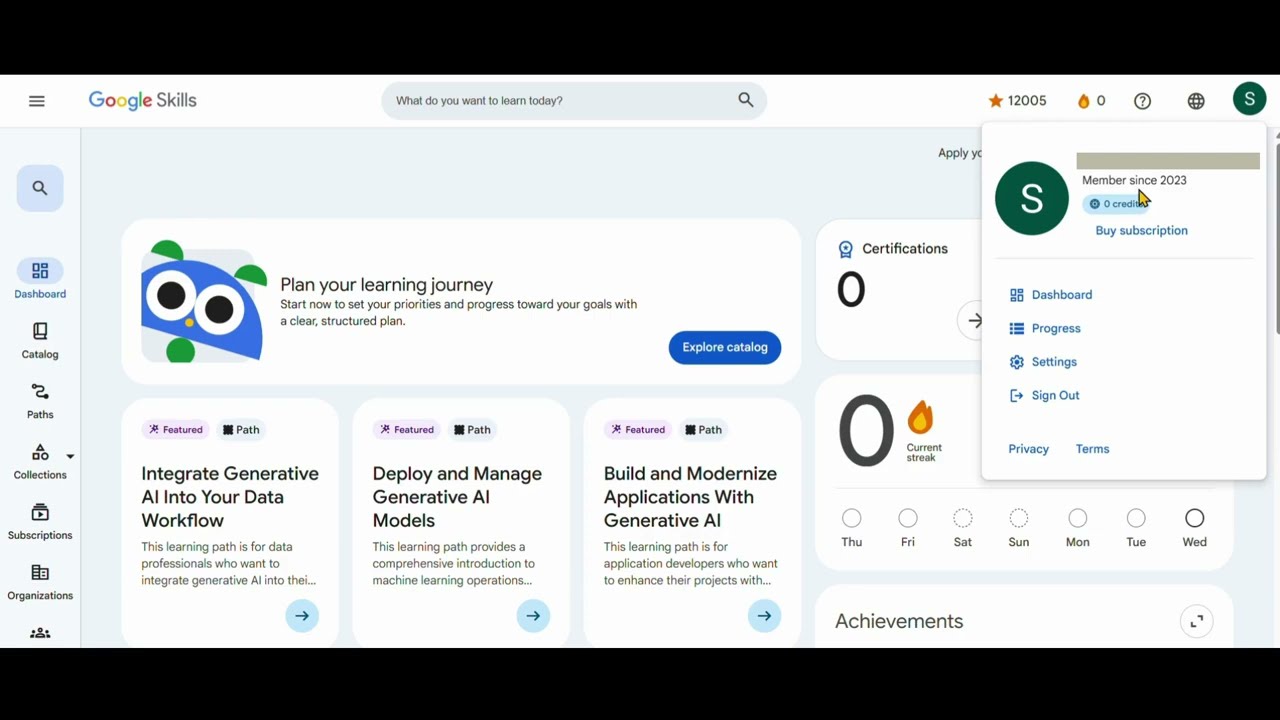Viewport: 1280px width, 720px height.
Task: Open Organizations in left sidebar
Action: point(40,581)
